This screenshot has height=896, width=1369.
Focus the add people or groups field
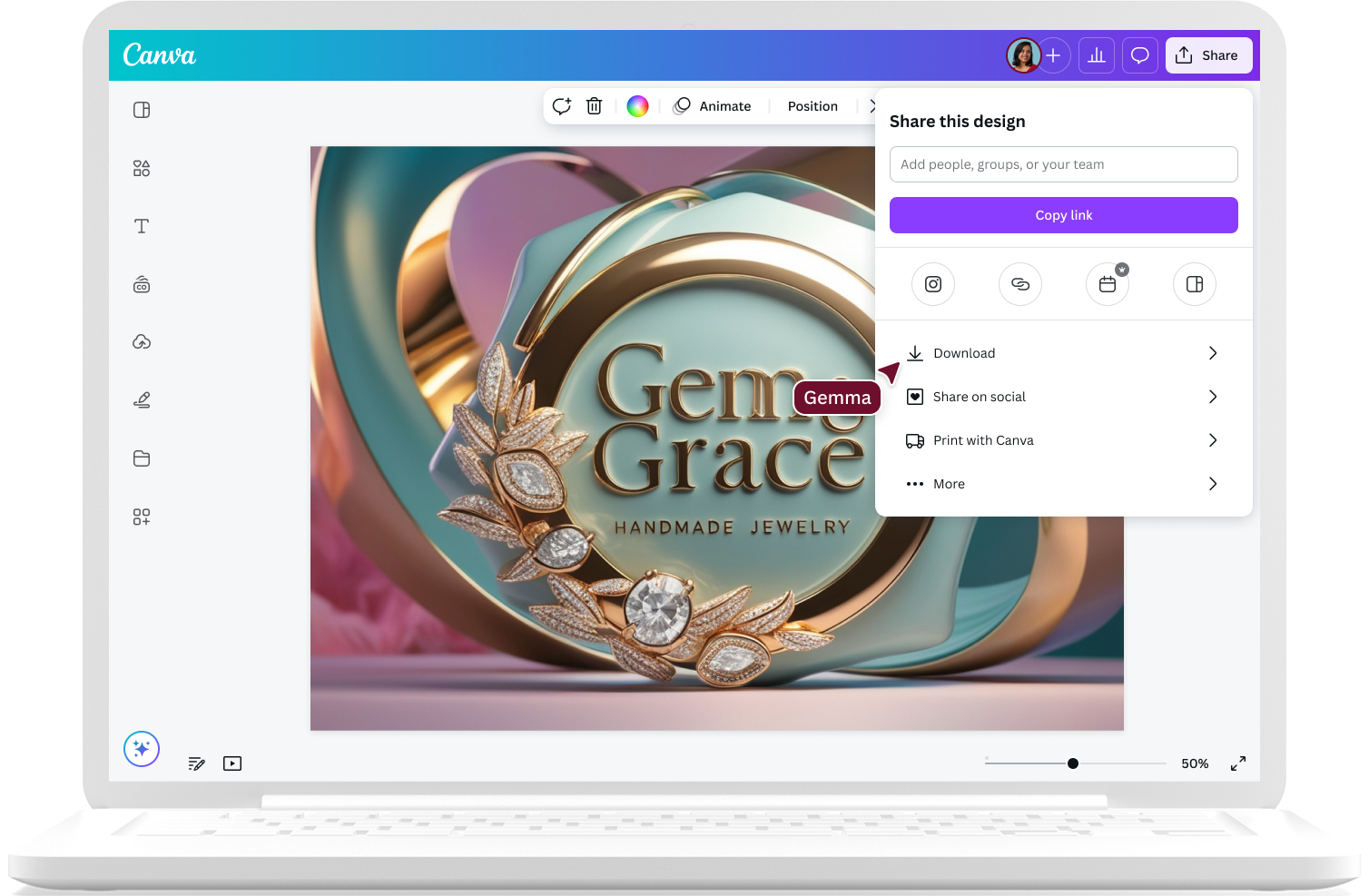click(1063, 164)
